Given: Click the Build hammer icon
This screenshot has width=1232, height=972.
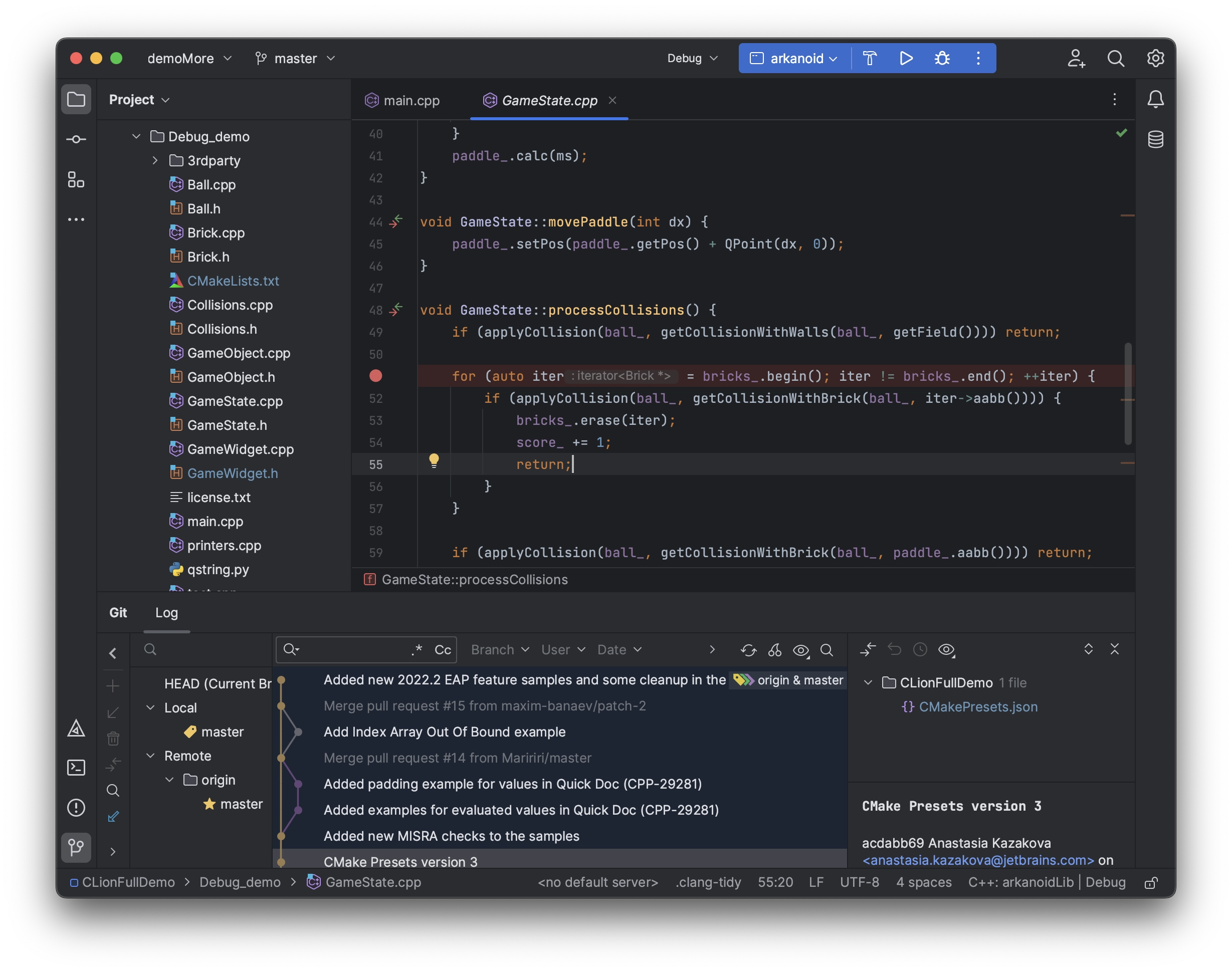Looking at the screenshot, I should (x=869, y=57).
